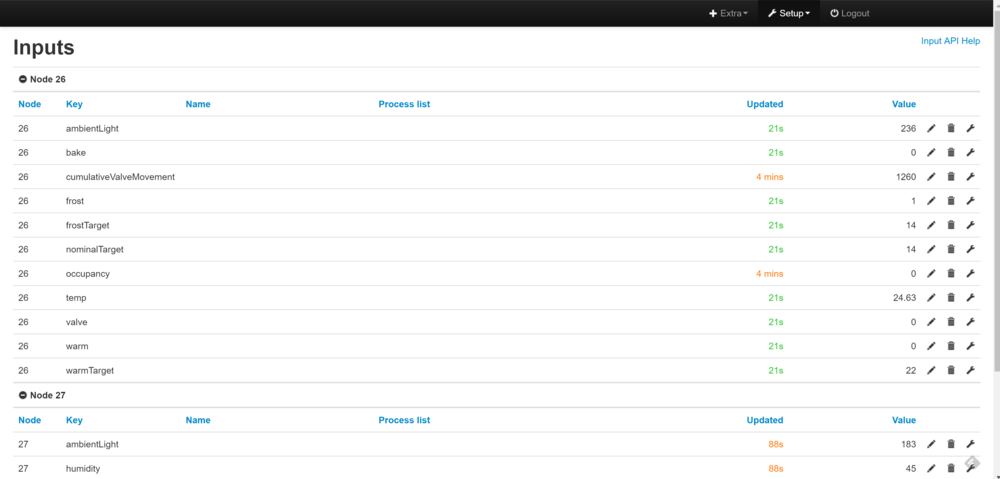Open Input API Help link
Screen dimensions: 1000x479
point(950,41)
